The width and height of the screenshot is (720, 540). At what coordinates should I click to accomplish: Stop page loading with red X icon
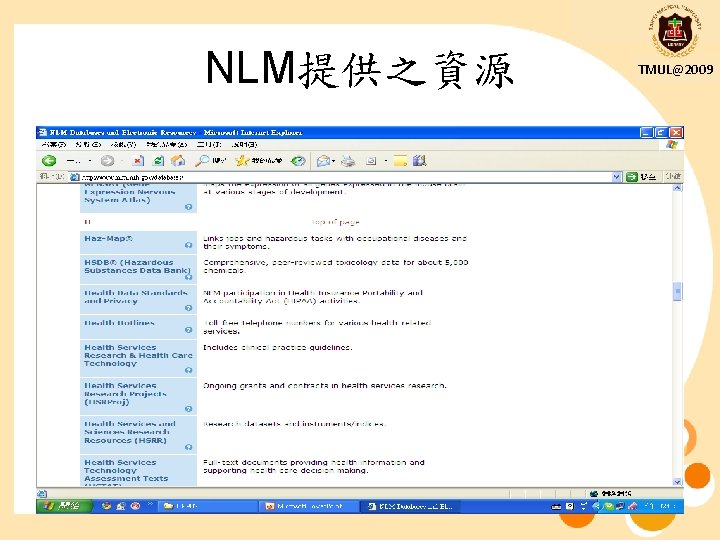pos(137,161)
